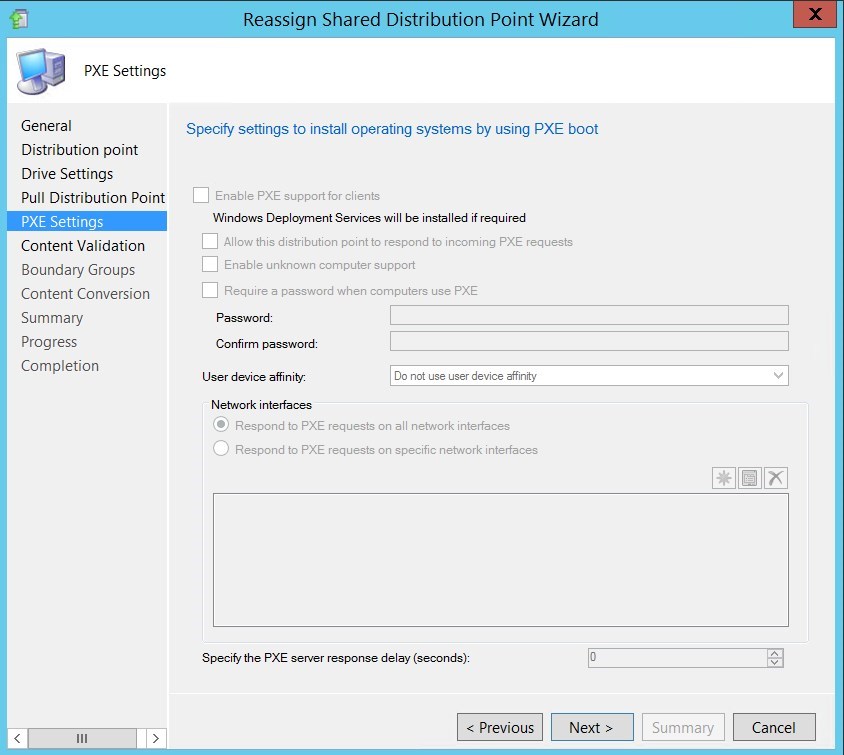Enable PXE support for clients
The width and height of the screenshot is (844, 755).
tap(200, 194)
